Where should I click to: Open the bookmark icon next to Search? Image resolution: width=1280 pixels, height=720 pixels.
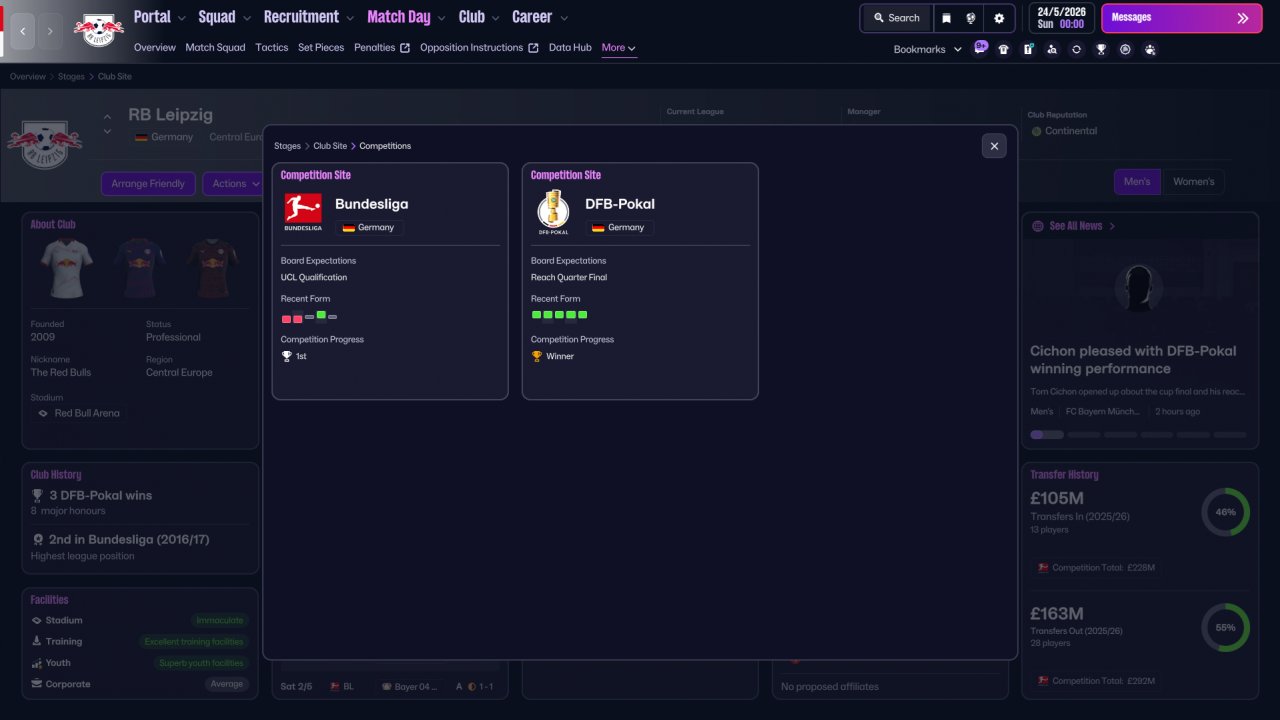(x=946, y=18)
